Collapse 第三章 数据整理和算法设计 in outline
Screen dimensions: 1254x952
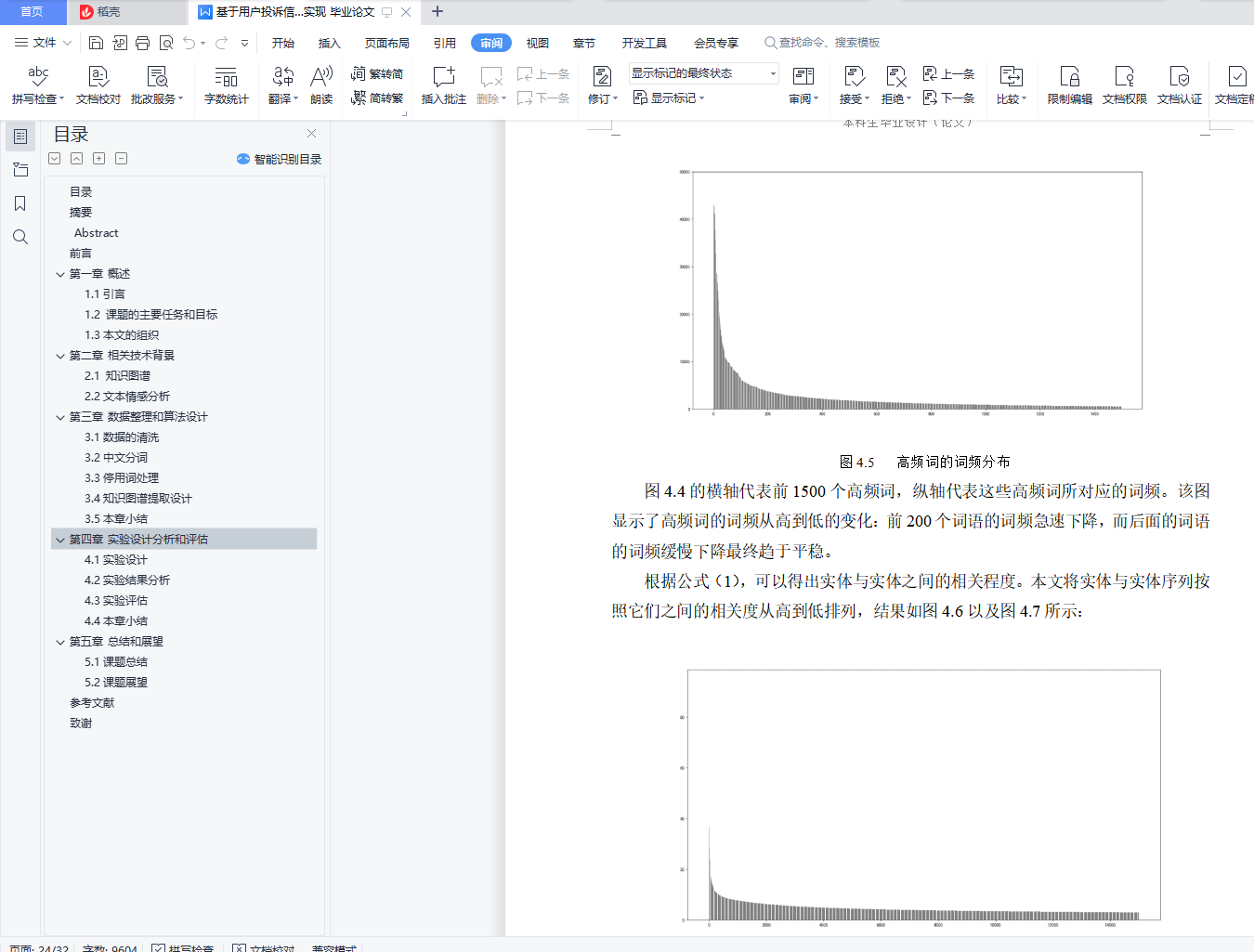pos(60,417)
